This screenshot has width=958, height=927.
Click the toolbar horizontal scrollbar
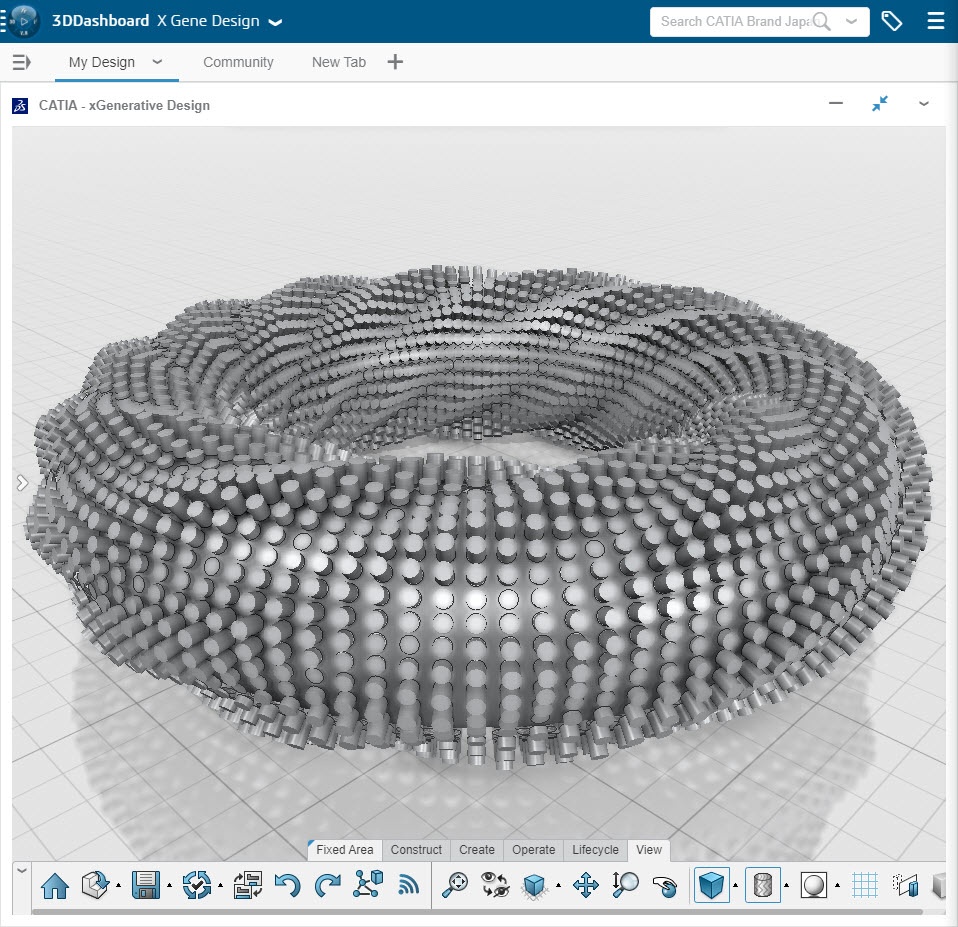click(477, 911)
